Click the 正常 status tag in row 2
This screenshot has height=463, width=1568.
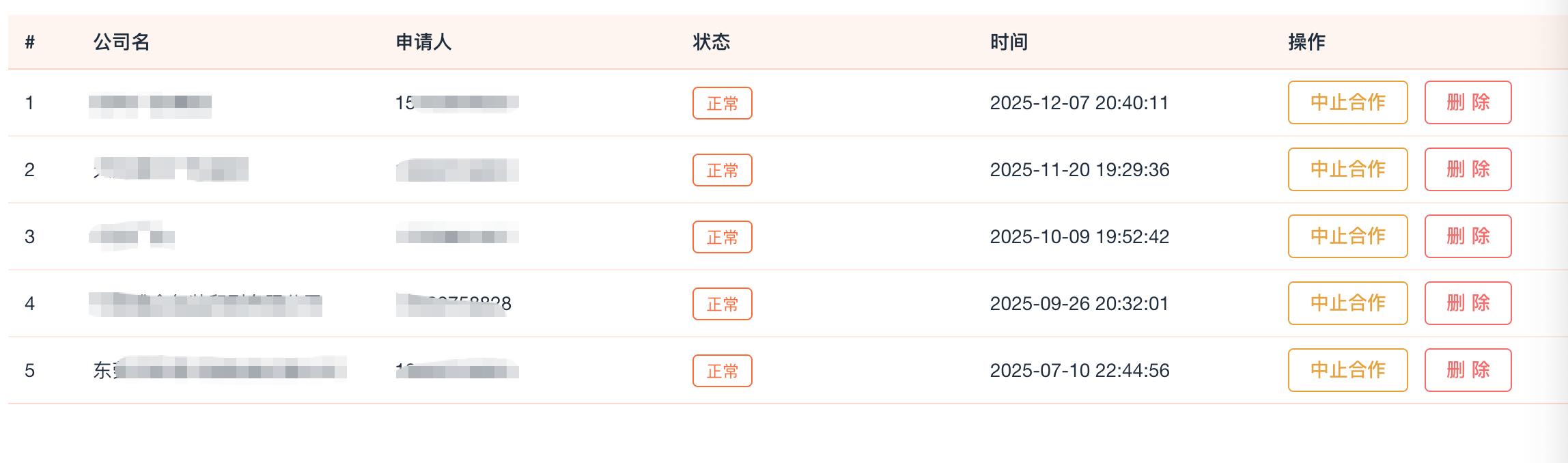(x=722, y=170)
